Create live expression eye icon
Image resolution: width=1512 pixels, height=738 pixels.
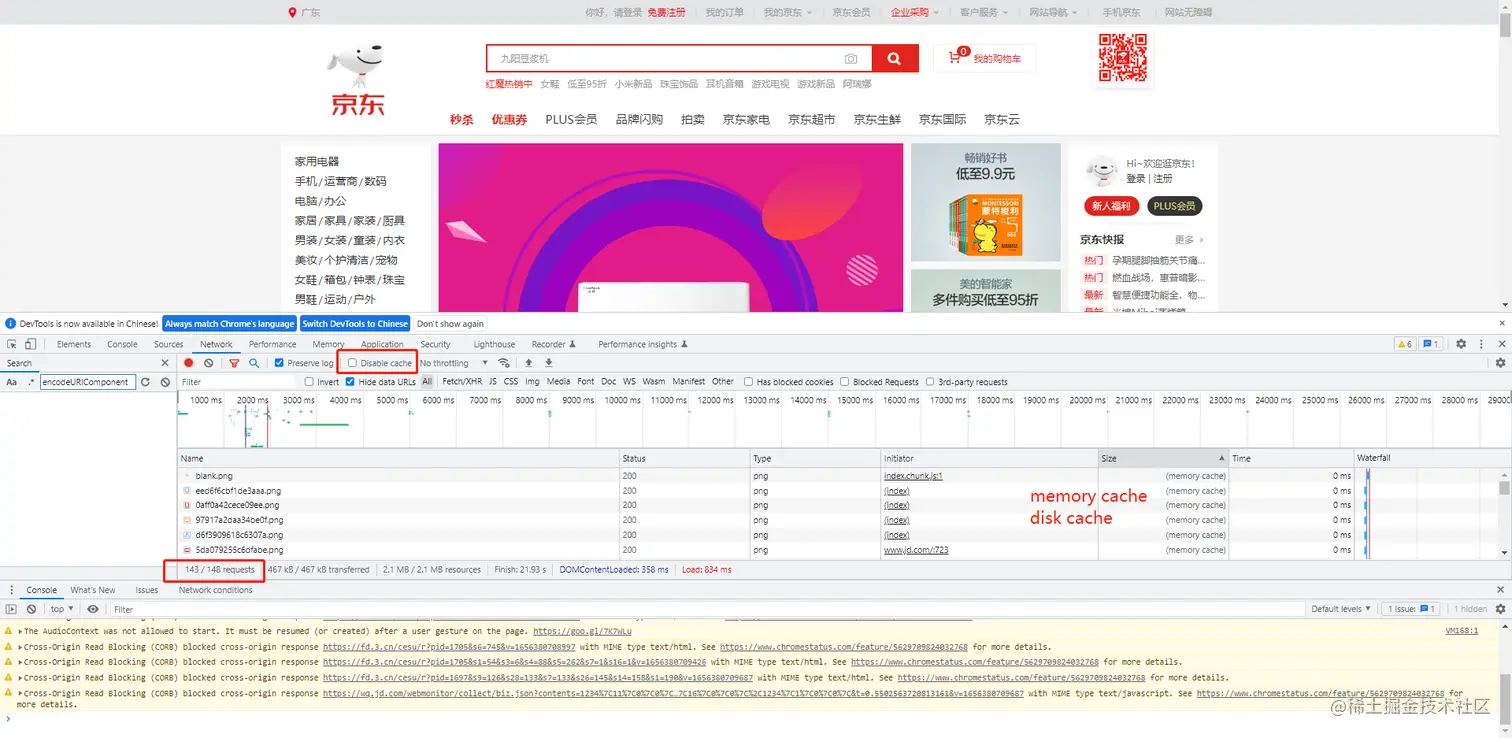point(93,609)
